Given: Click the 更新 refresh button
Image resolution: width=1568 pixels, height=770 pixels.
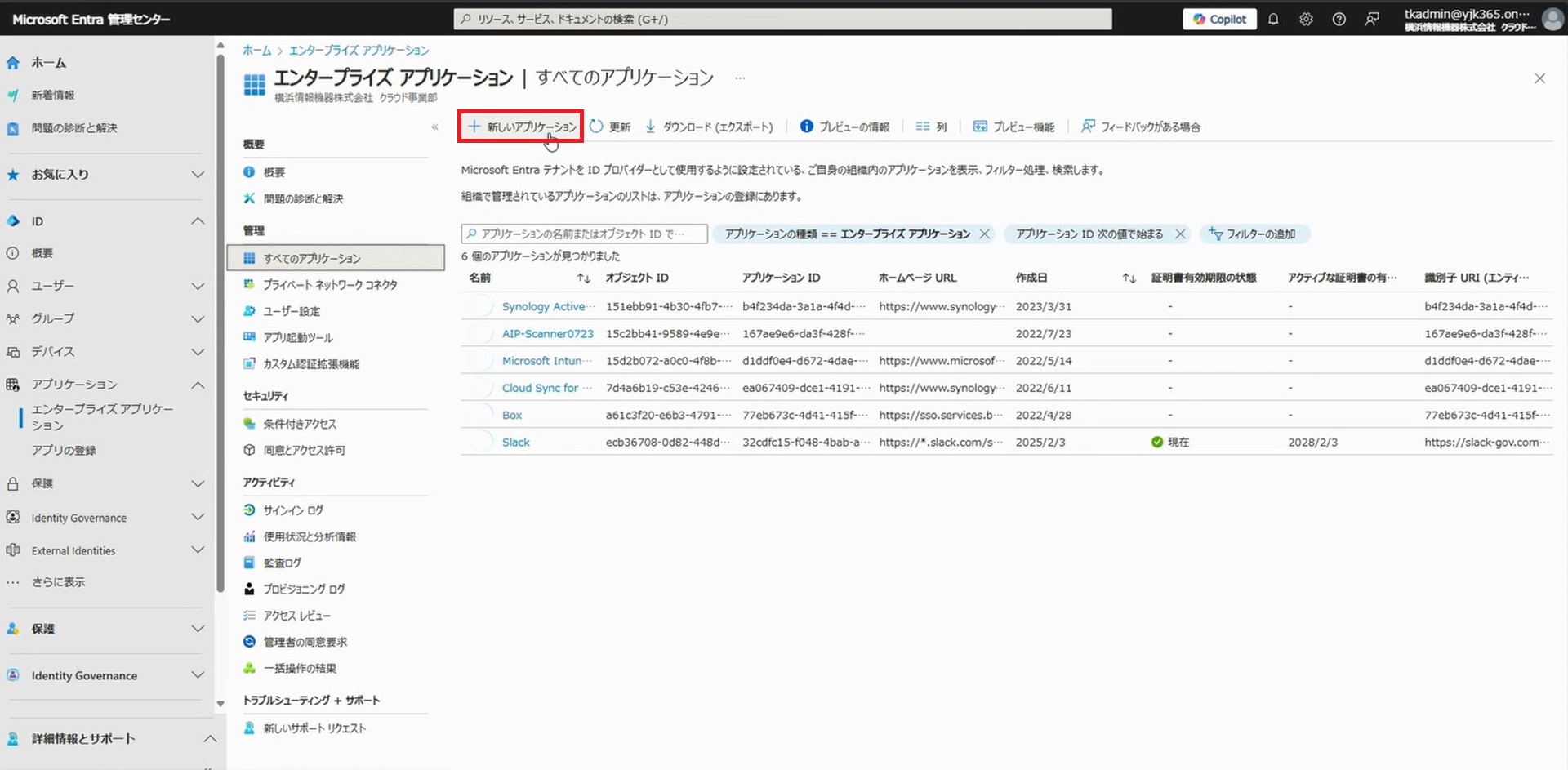Looking at the screenshot, I should (x=610, y=127).
